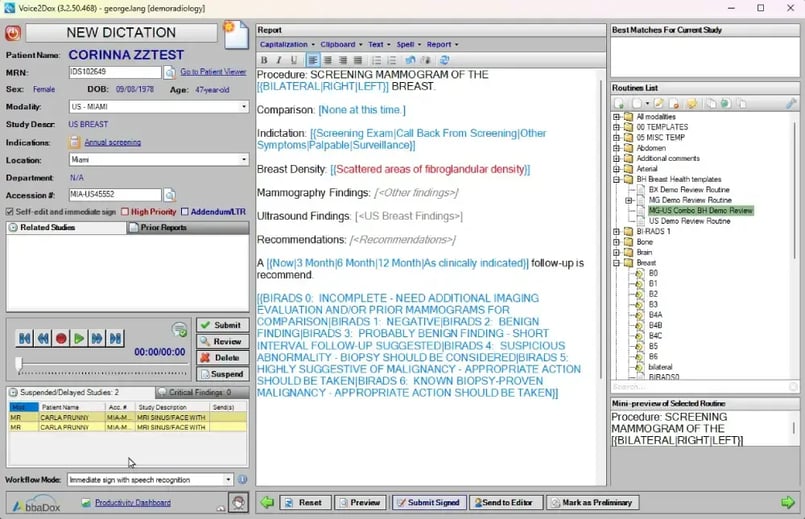The width and height of the screenshot is (805, 519).
Task: Center align report text
Action: tap(328, 60)
